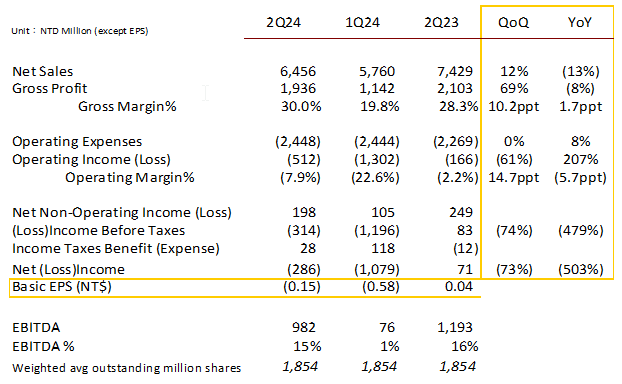The width and height of the screenshot is (622, 384).
Task: Click the QoQ column header
Action: (x=513, y=22)
